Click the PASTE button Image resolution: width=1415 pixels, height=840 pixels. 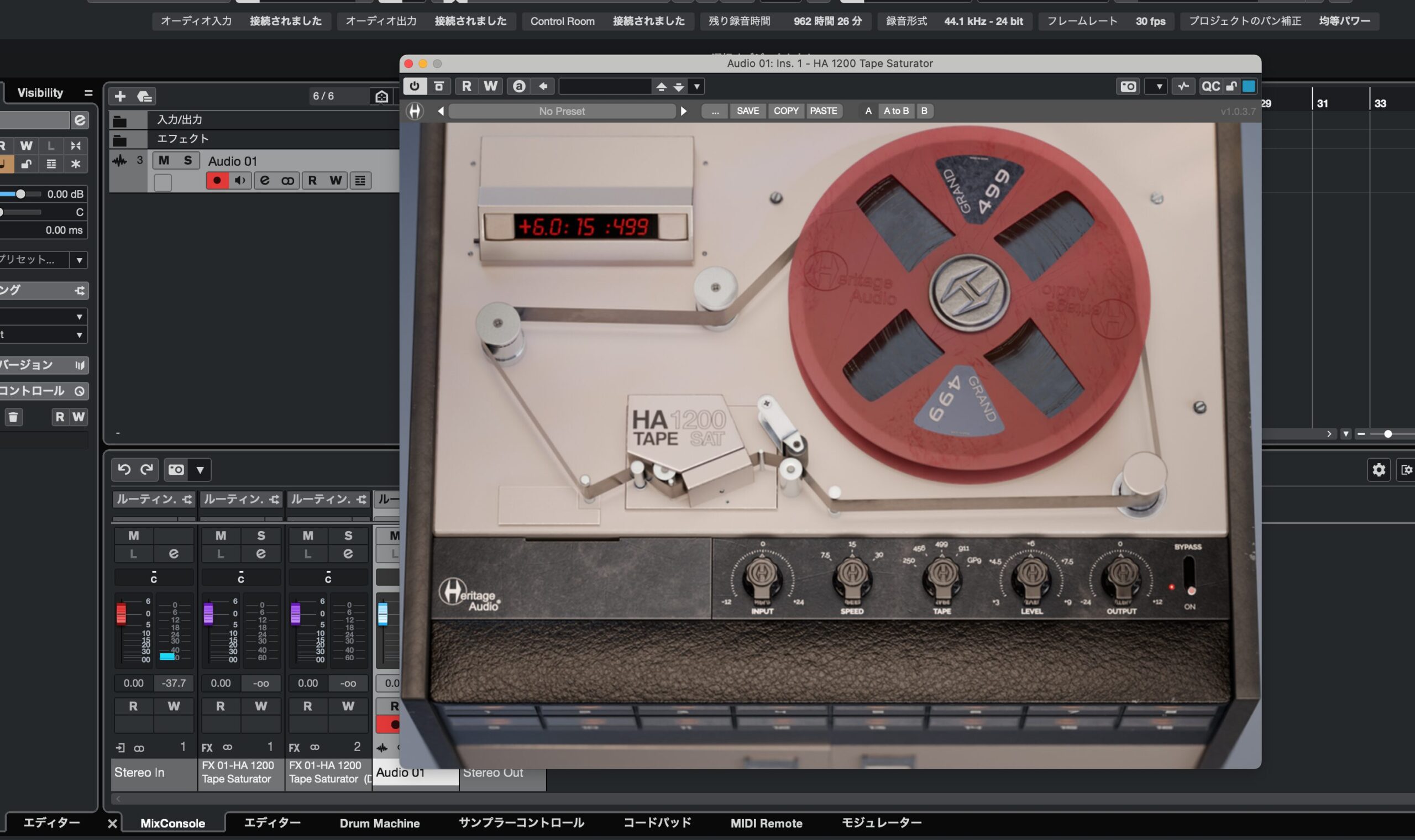[824, 111]
